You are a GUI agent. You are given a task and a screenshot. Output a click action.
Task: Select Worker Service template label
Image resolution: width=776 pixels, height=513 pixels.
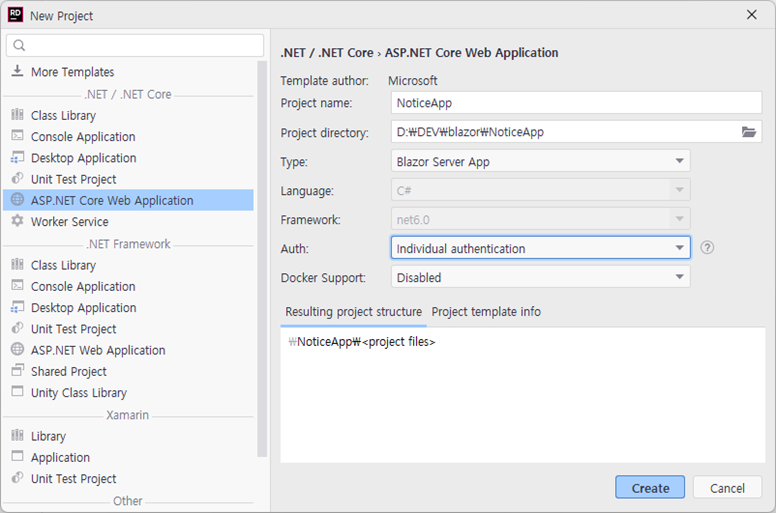[69, 222]
